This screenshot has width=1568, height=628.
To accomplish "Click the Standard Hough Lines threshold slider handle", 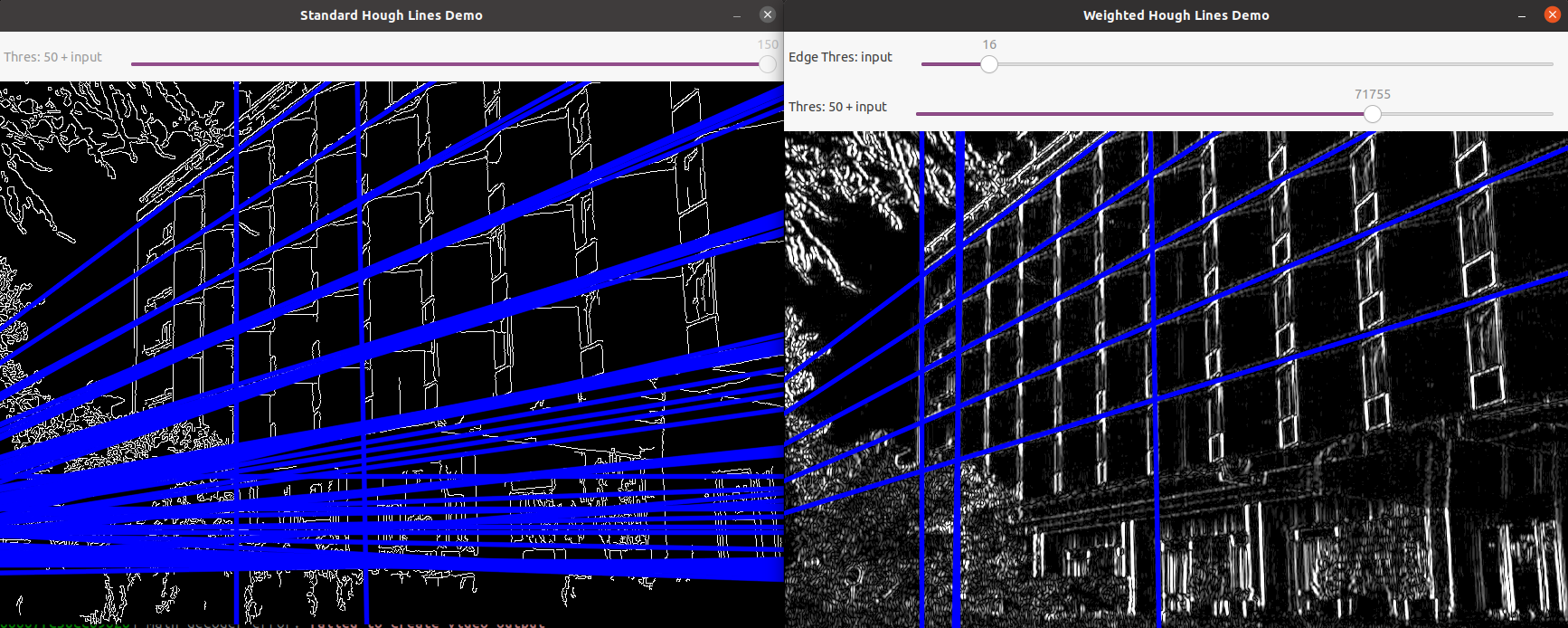I will (x=768, y=64).
